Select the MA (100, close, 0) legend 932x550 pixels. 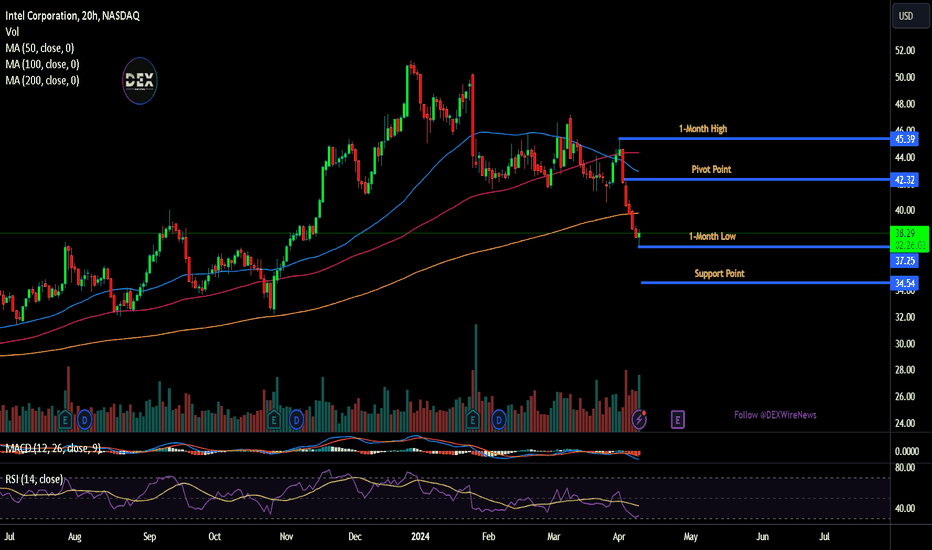[42, 64]
